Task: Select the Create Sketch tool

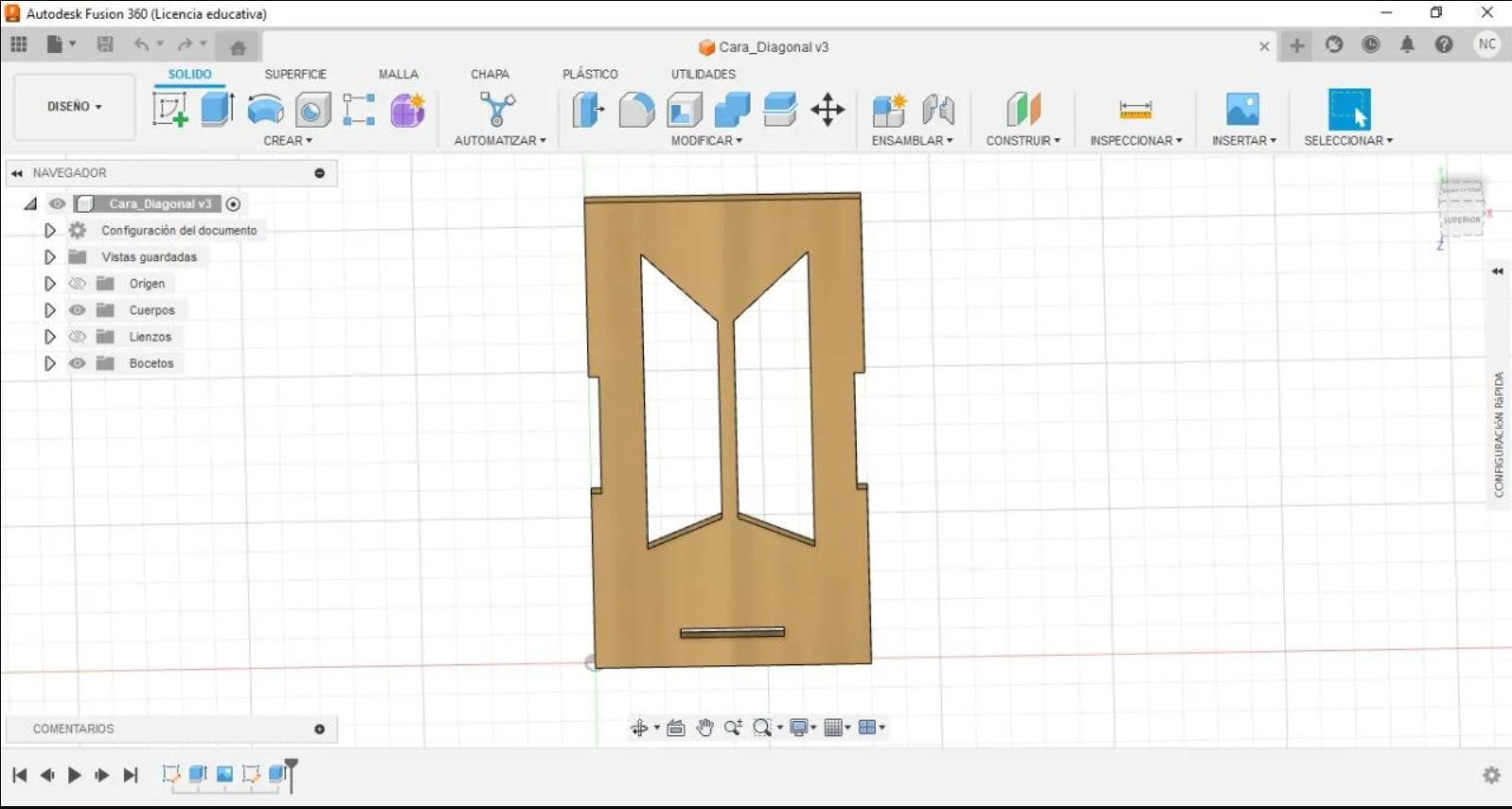Action: click(170, 110)
